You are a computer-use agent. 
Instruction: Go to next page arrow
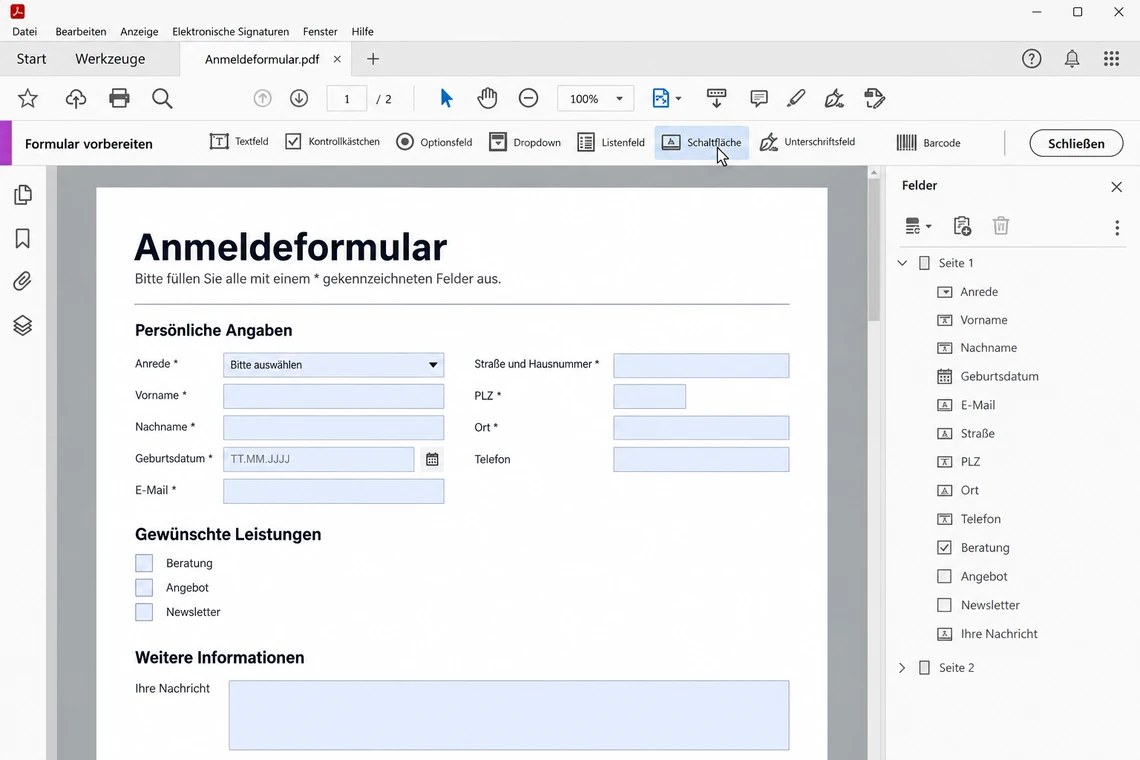(x=299, y=98)
